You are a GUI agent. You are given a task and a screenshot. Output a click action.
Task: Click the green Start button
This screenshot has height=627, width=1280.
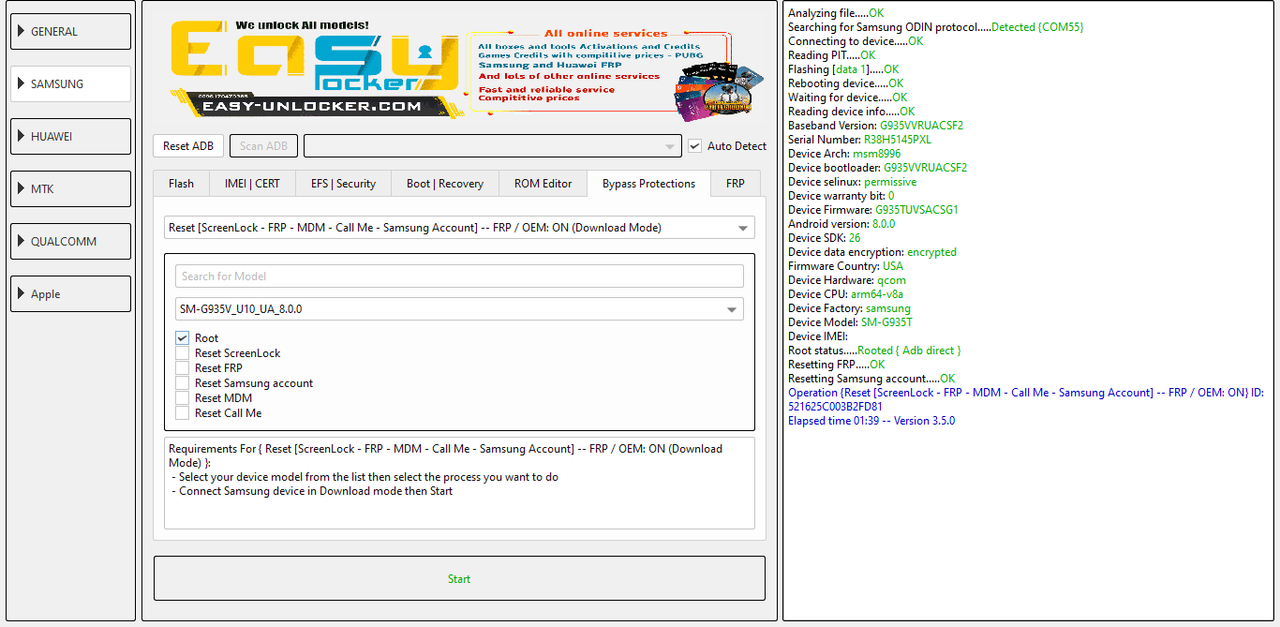459,579
